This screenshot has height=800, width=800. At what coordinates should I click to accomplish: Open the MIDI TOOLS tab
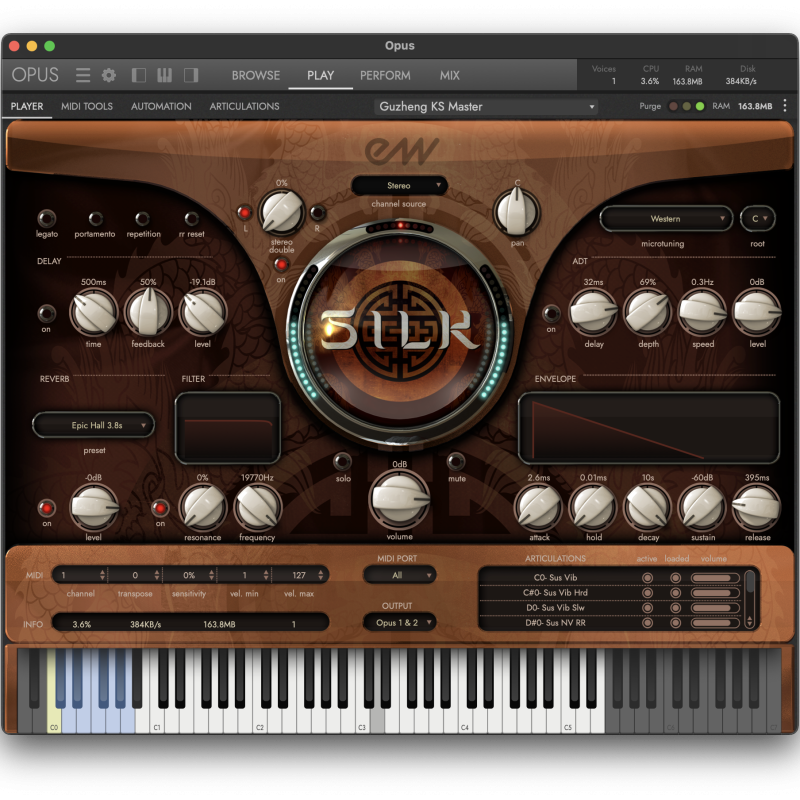click(87, 106)
